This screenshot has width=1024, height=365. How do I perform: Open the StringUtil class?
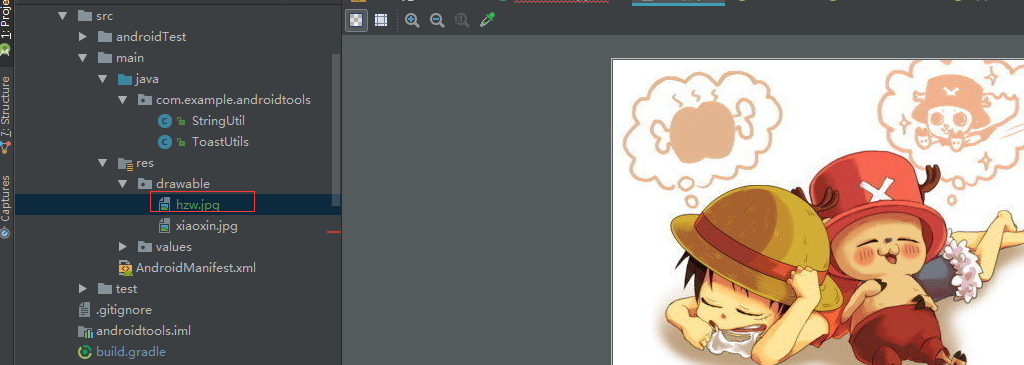(x=218, y=121)
